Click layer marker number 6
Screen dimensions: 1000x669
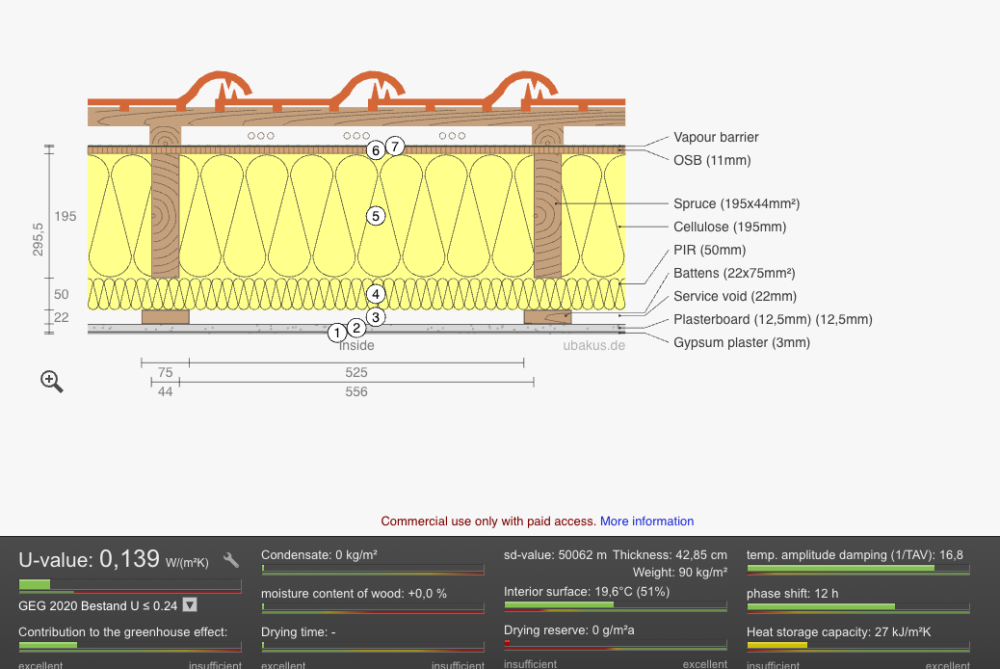coord(376,151)
